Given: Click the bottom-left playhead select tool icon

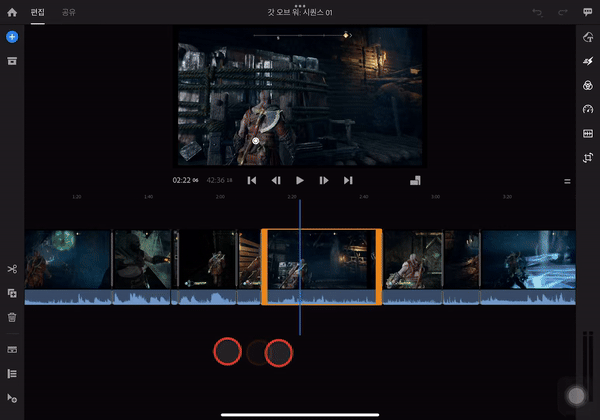Looking at the screenshot, I should click(12, 398).
